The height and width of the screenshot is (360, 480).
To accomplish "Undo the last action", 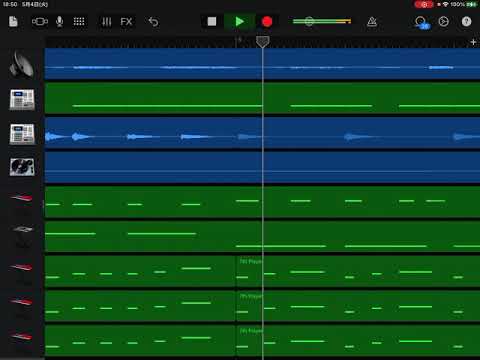I will pos(153,22).
